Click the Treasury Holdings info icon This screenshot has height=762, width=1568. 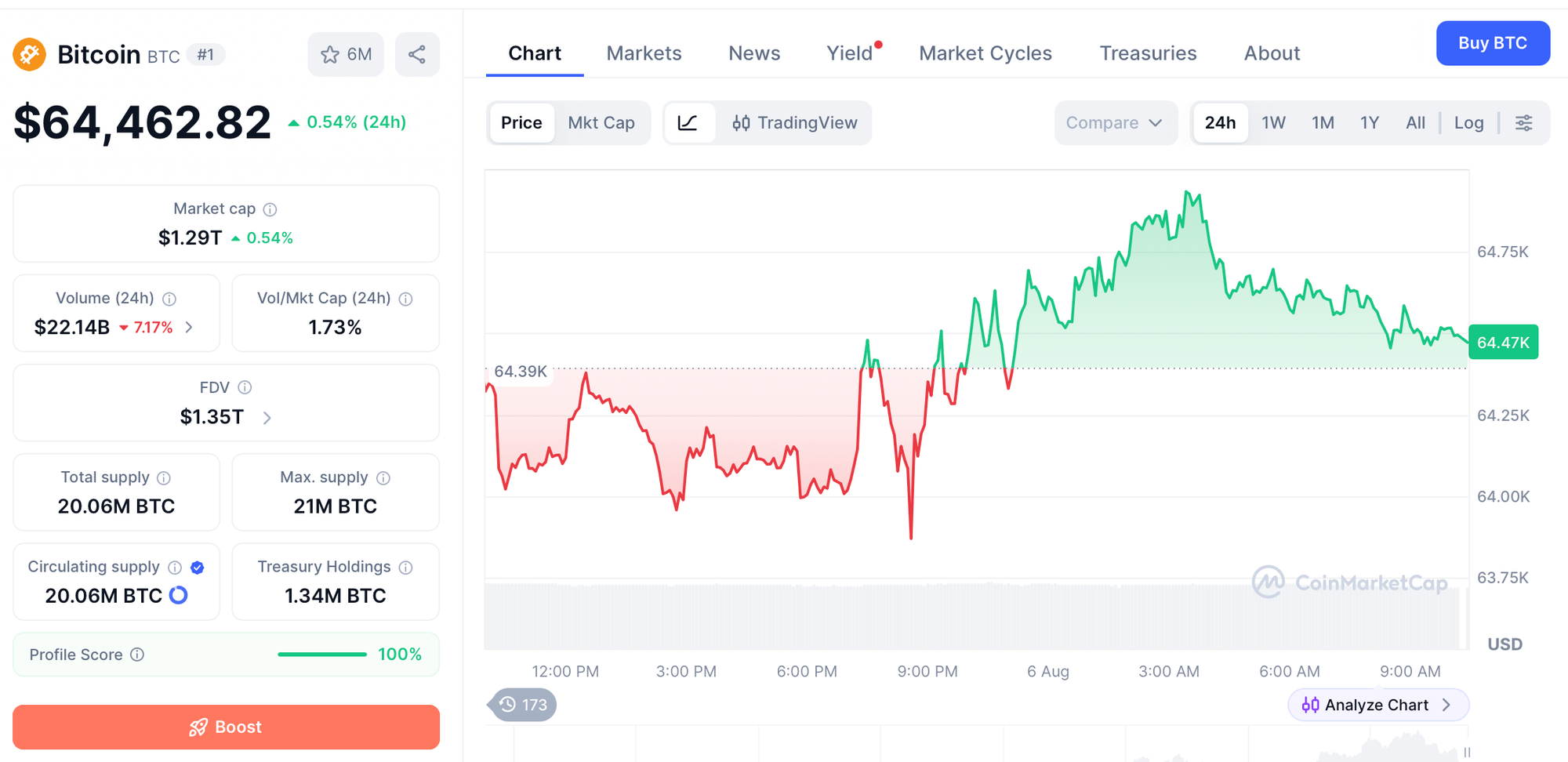click(x=405, y=567)
